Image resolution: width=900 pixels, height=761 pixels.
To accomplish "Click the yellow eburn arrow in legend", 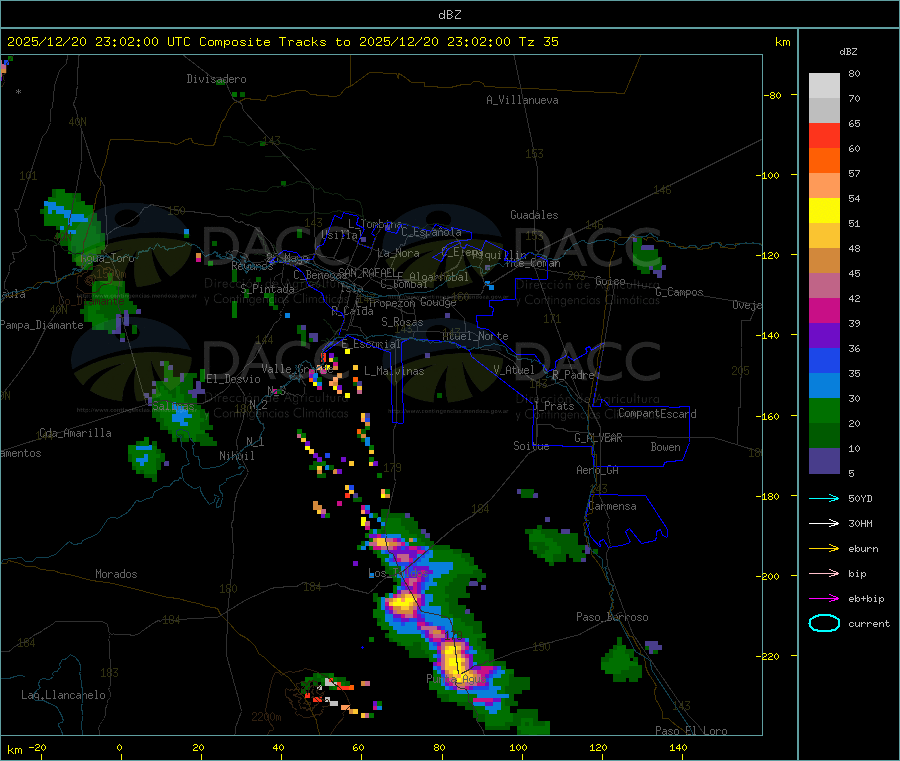I will tap(824, 549).
